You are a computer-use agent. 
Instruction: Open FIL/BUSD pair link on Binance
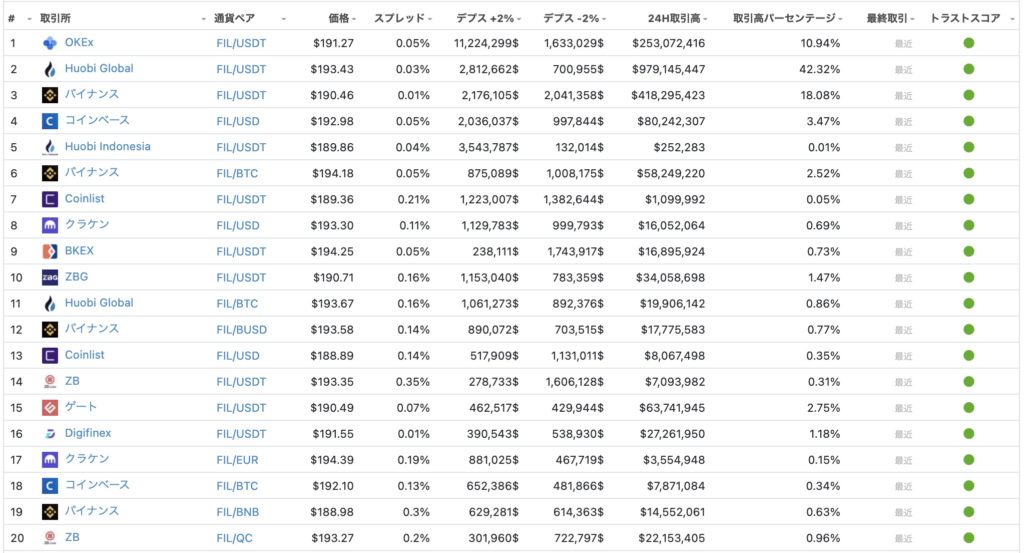(242, 330)
